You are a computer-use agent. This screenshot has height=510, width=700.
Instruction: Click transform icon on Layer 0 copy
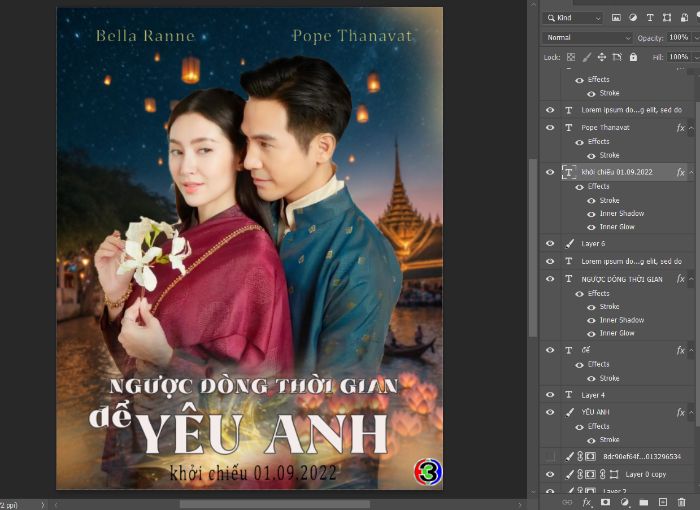click(614, 474)
